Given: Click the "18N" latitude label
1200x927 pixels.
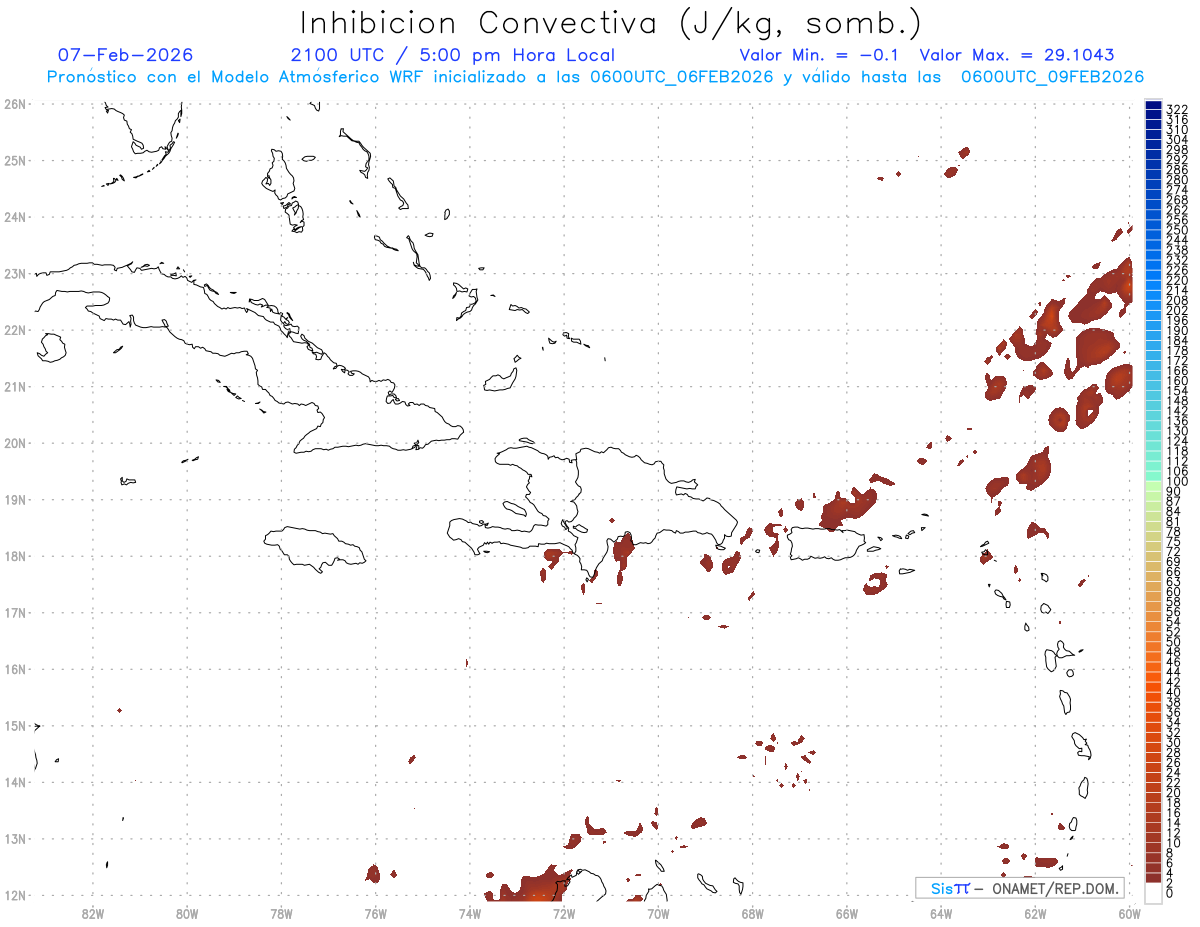Looking at the screenshot, I should (15, 556).
